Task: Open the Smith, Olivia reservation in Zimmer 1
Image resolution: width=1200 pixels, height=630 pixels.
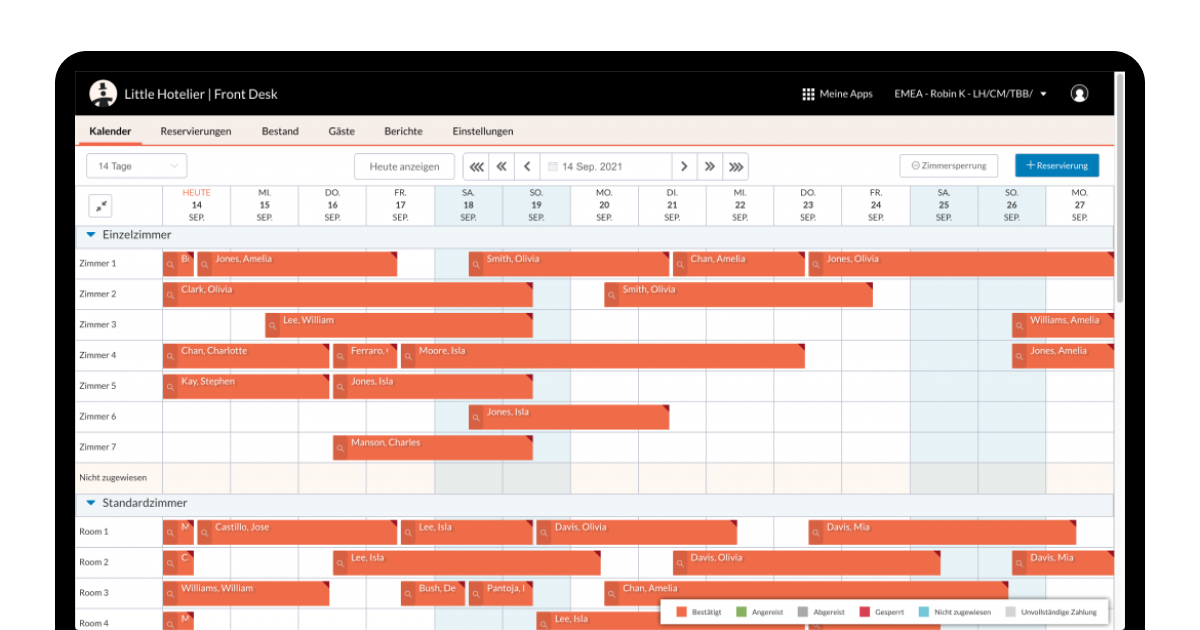Action: [569, 265]
